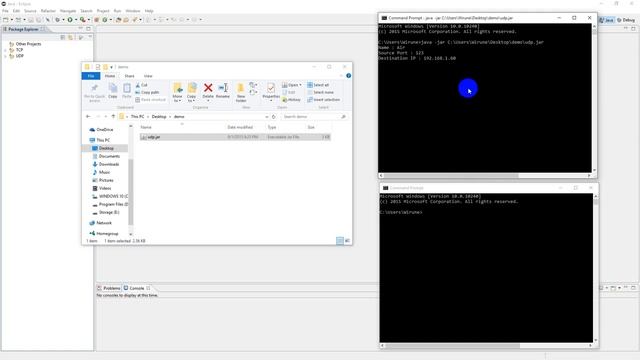640x360 pixels.
Task: Open the Copy to dropdown in the ribbon
Action: tap(191, 93)
